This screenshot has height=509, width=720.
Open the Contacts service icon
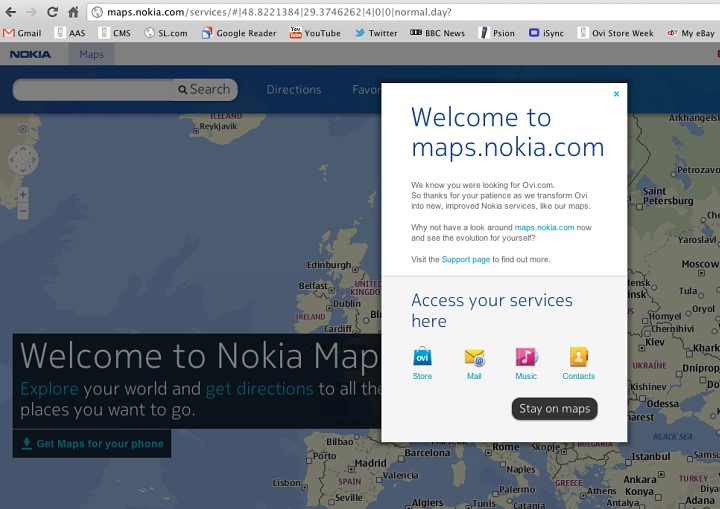coord(578,358)
